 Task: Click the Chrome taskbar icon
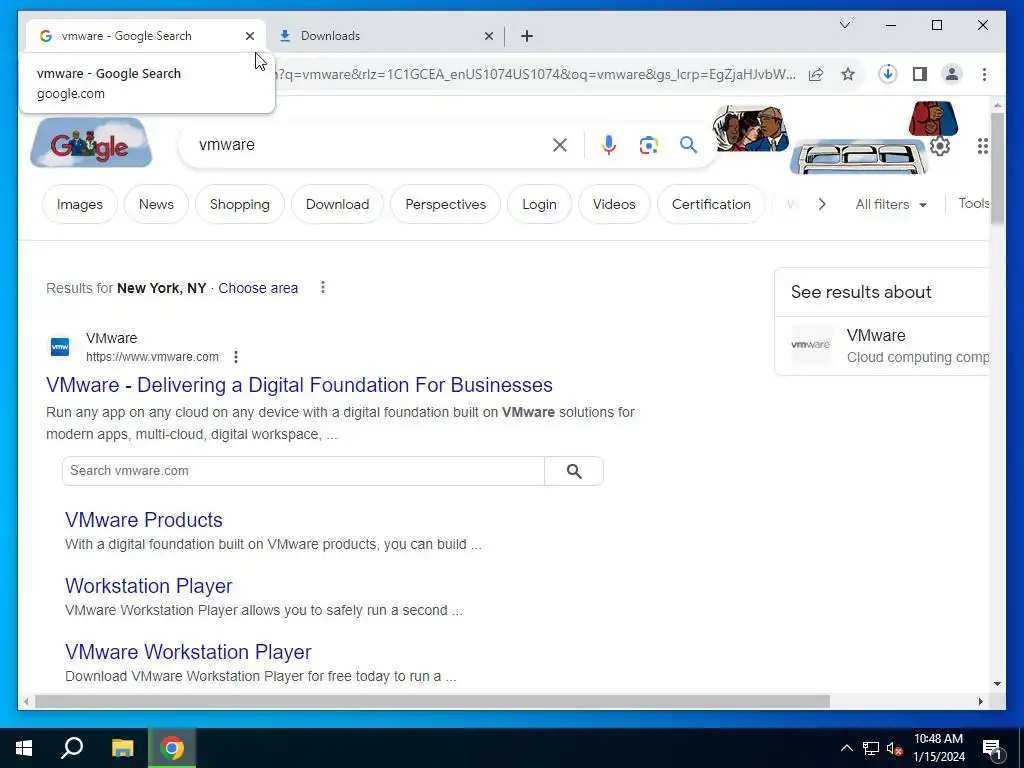[x=172, y=748]
